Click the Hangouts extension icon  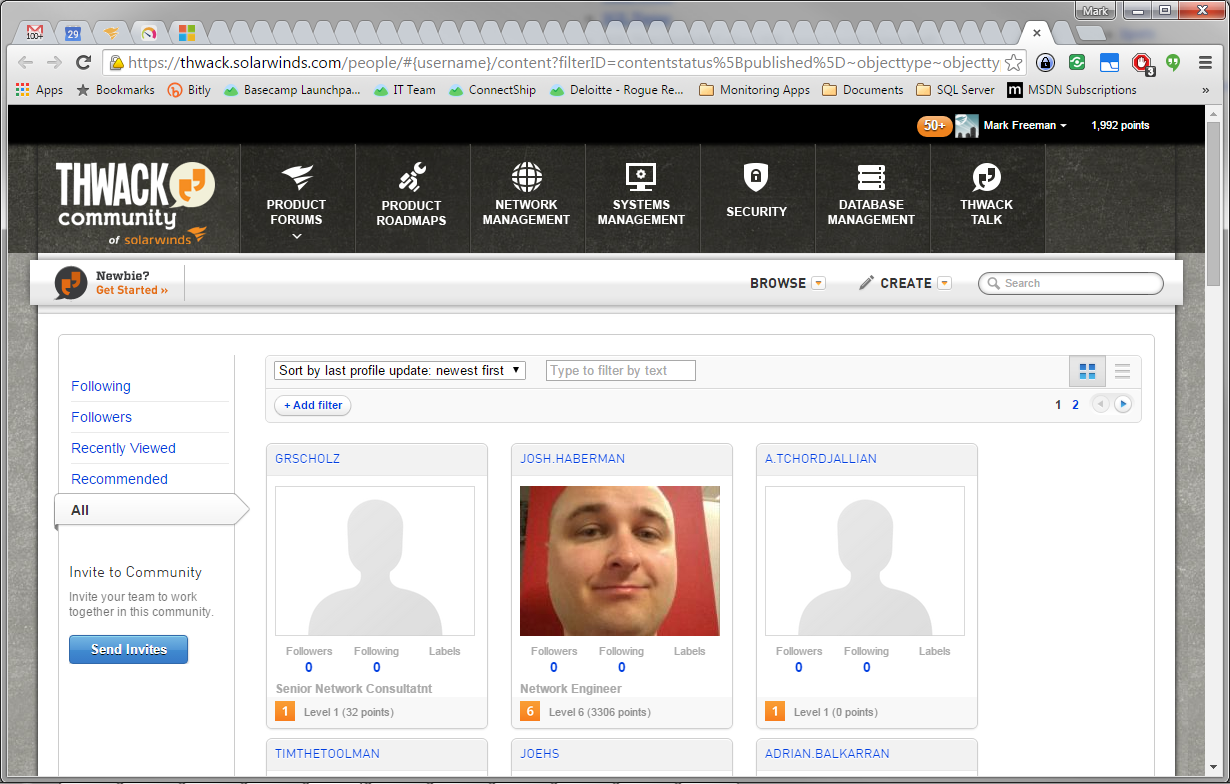1172,62
